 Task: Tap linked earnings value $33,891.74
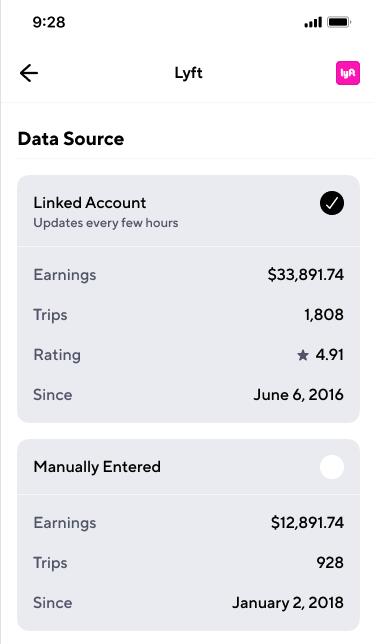point(305,275)
